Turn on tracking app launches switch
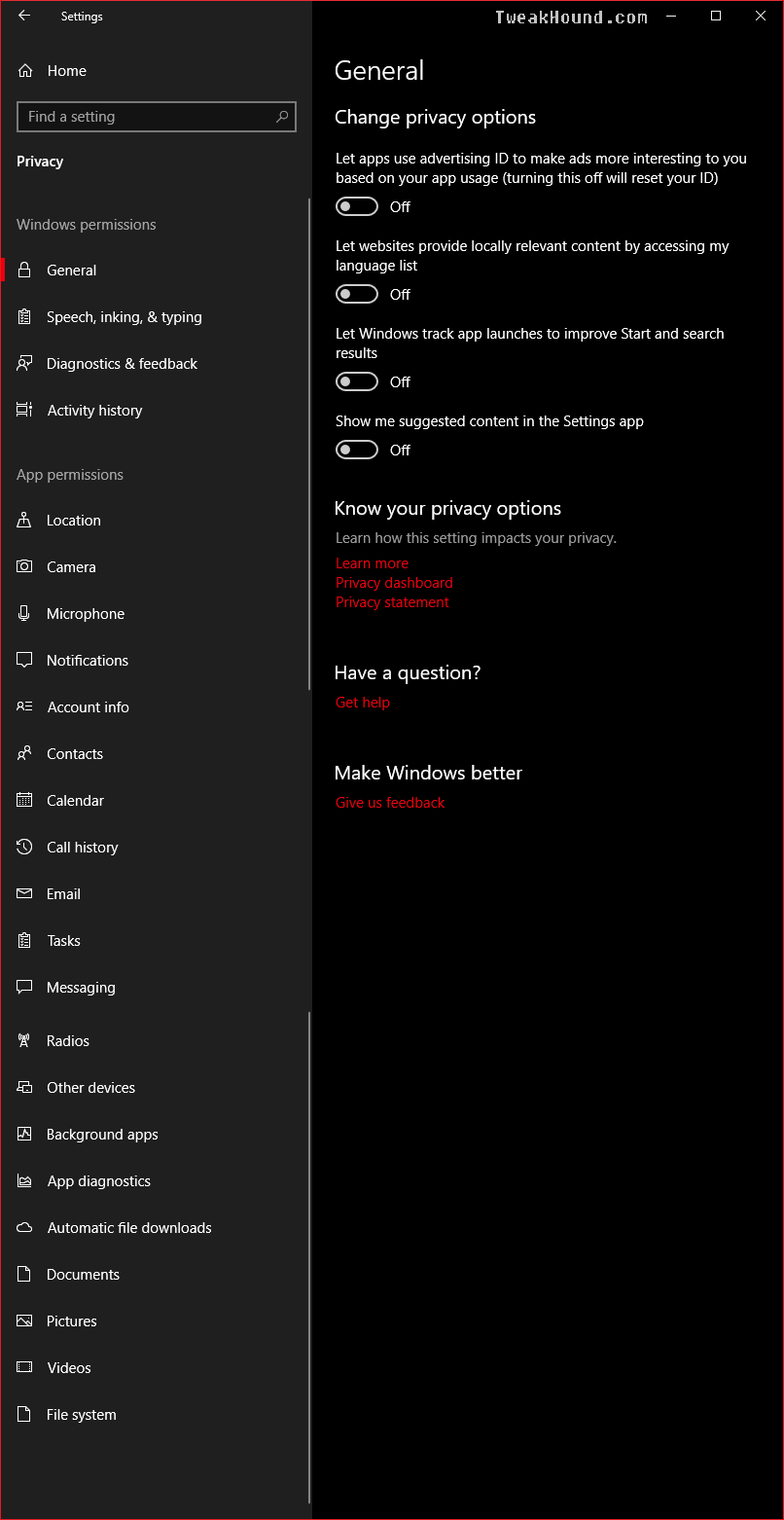 tap(357, 381)
